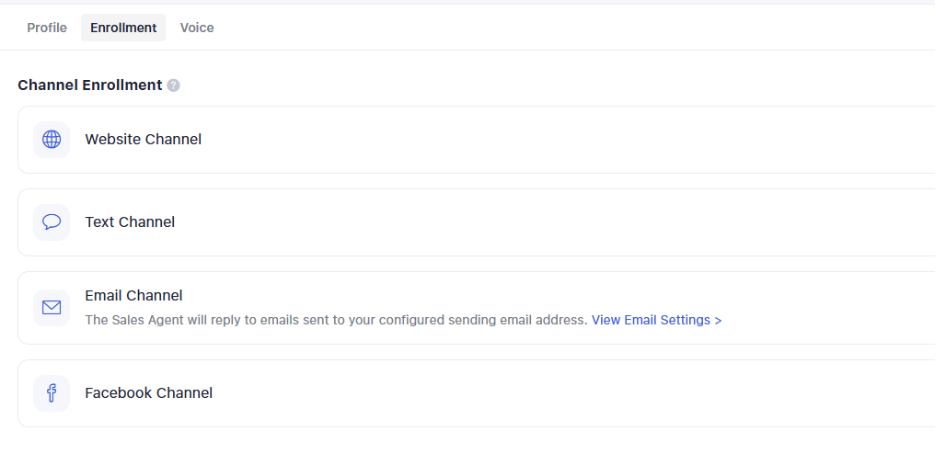The height and width of the screenshot is (454, 936).
Task: Click the Email Channel envelope icon
Action: [x=51, y=308]
